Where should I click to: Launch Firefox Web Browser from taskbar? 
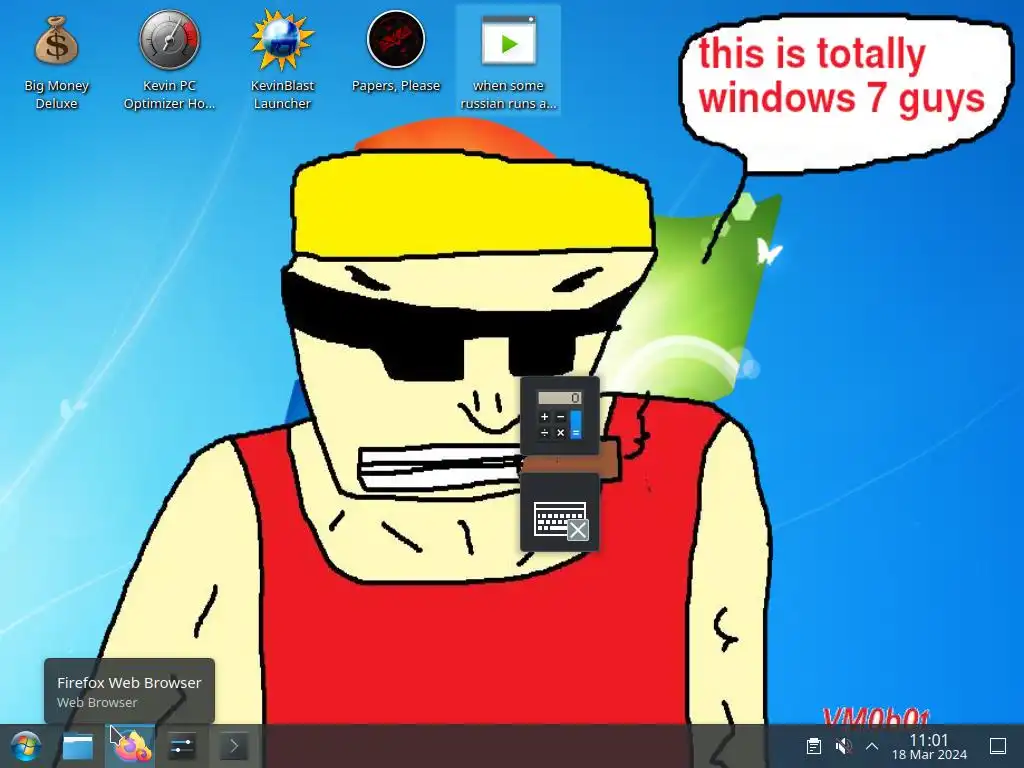(131, 746)
